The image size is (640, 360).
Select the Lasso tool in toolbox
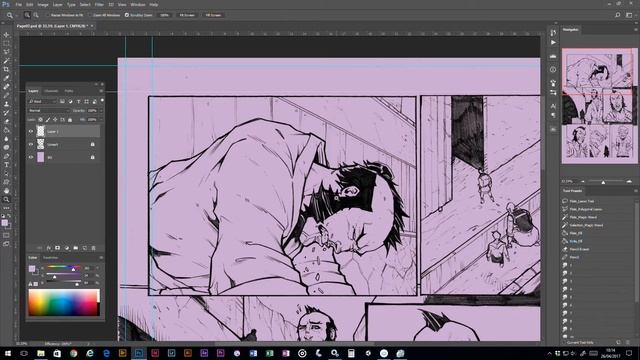pos(6,52)
